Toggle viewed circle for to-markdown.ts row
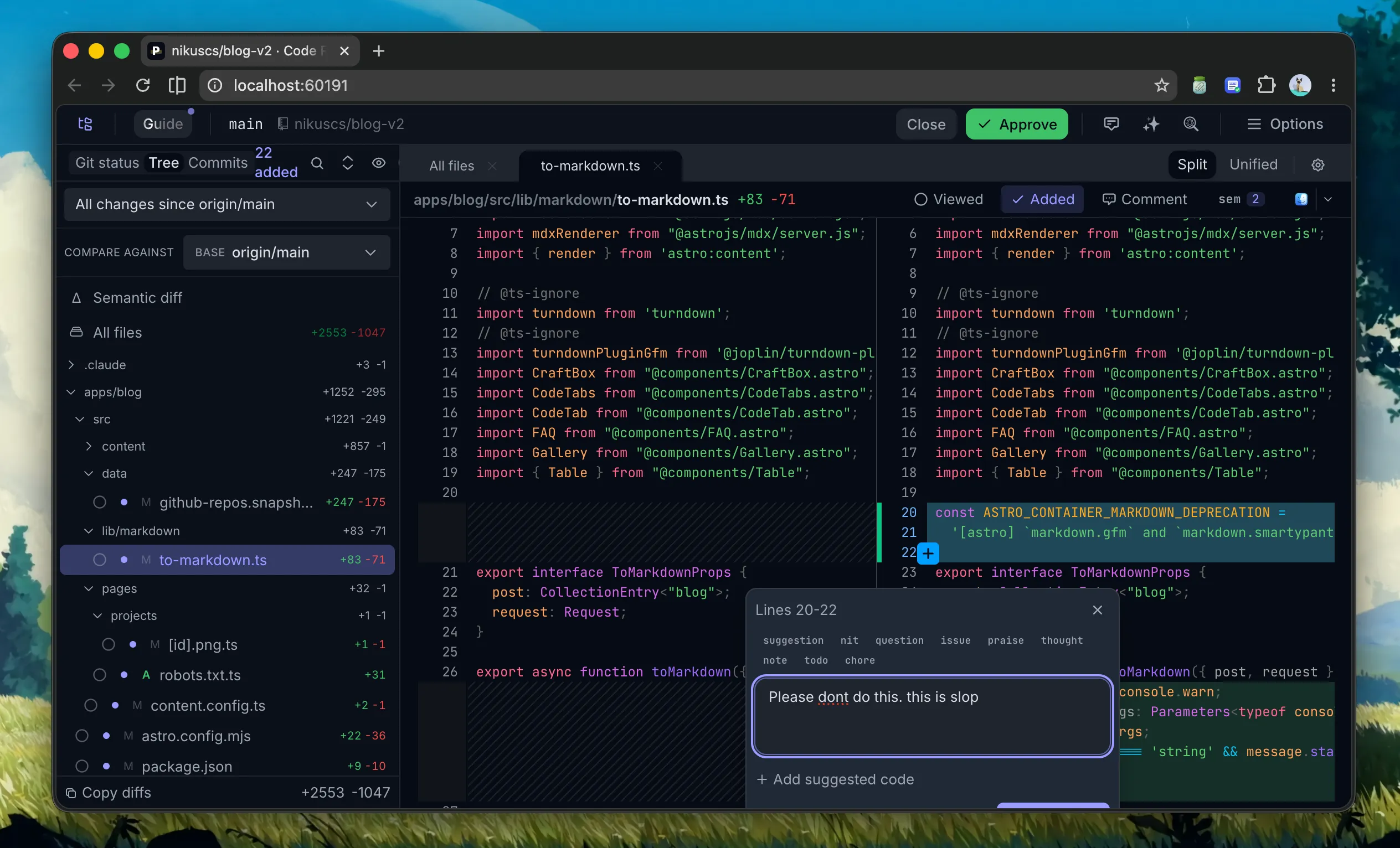 pyautogui.click(x=100, y=560)
